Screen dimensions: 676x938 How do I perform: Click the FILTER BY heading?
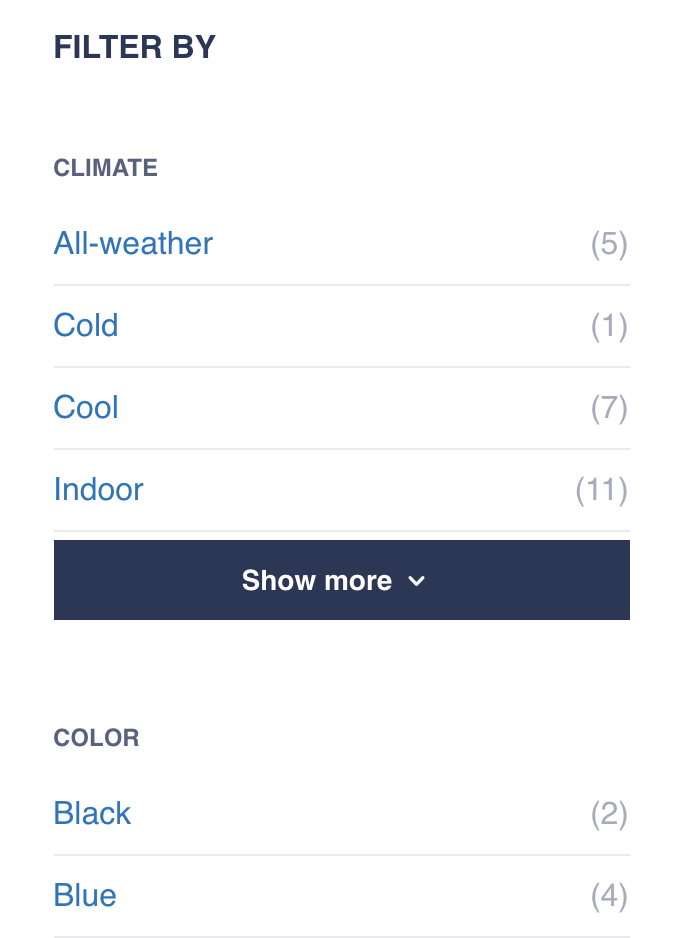[135, 47]
